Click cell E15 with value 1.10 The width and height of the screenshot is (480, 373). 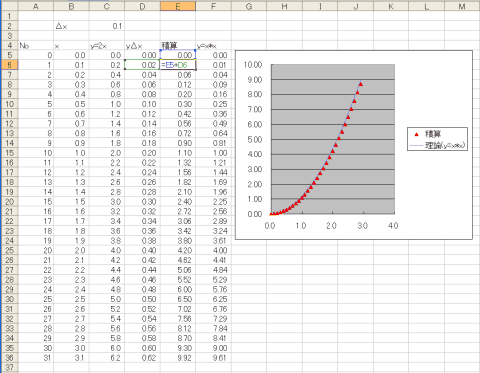178,153
